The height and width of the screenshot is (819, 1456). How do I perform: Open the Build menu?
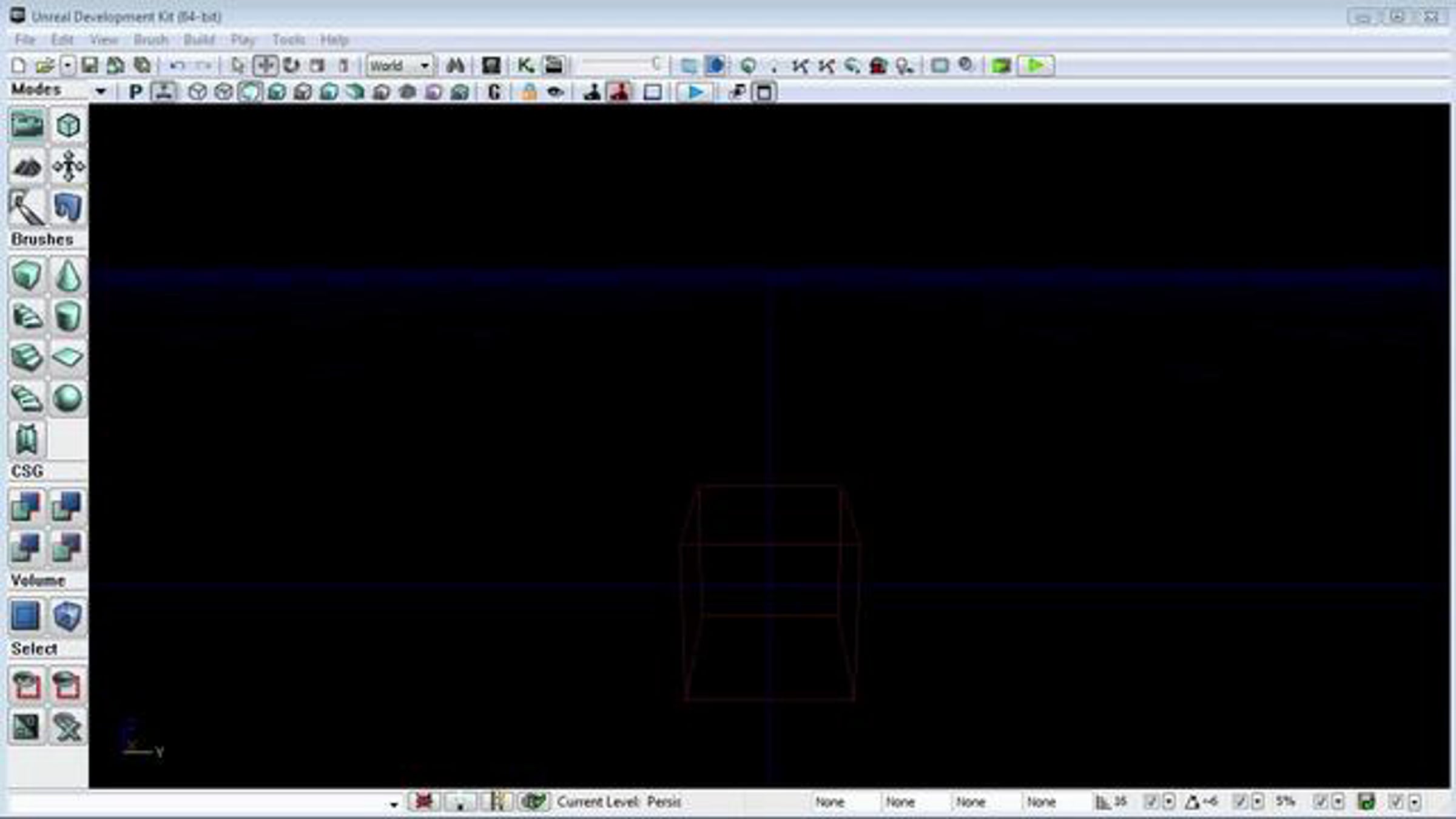click(199, 40)
